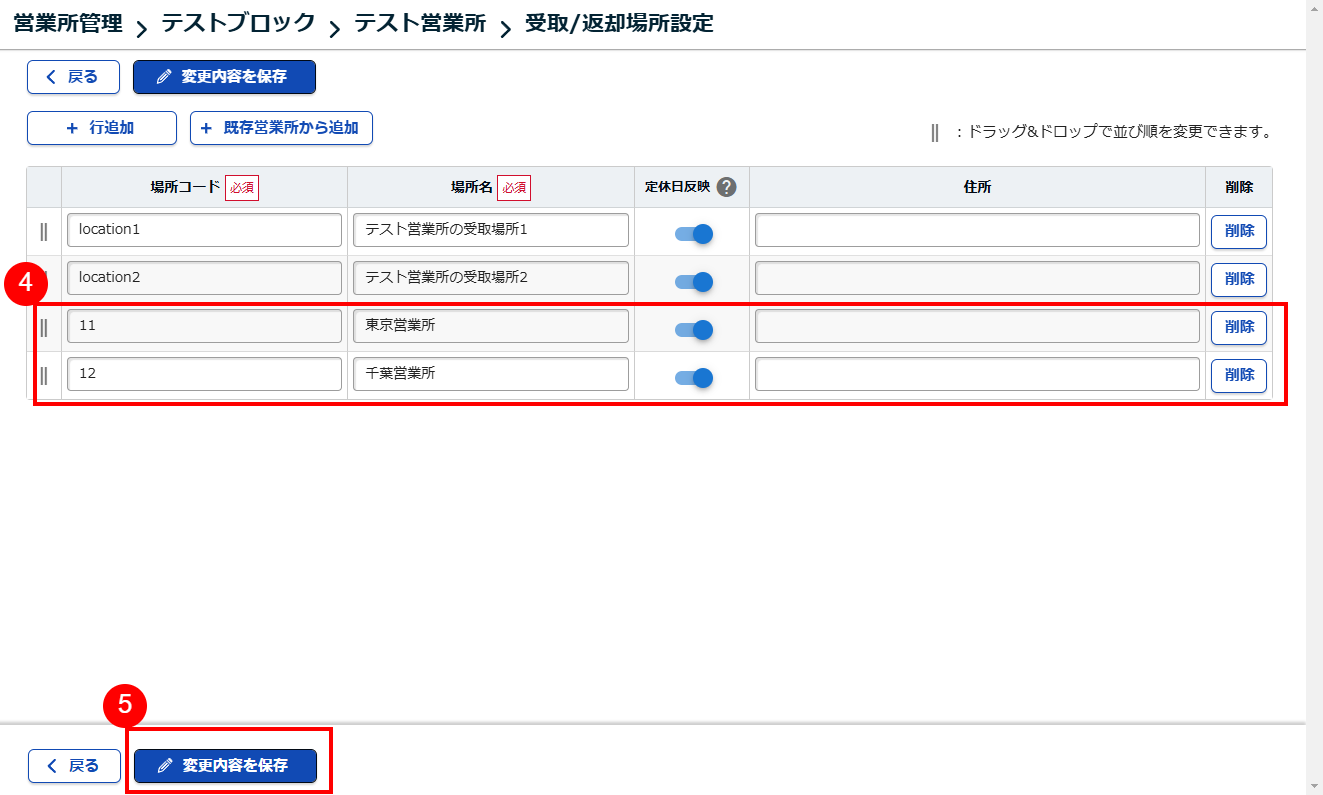Click the bottom 変更内容を保存 save button
This screenshot has height=795, width=1323.
(x=225, y=766)
